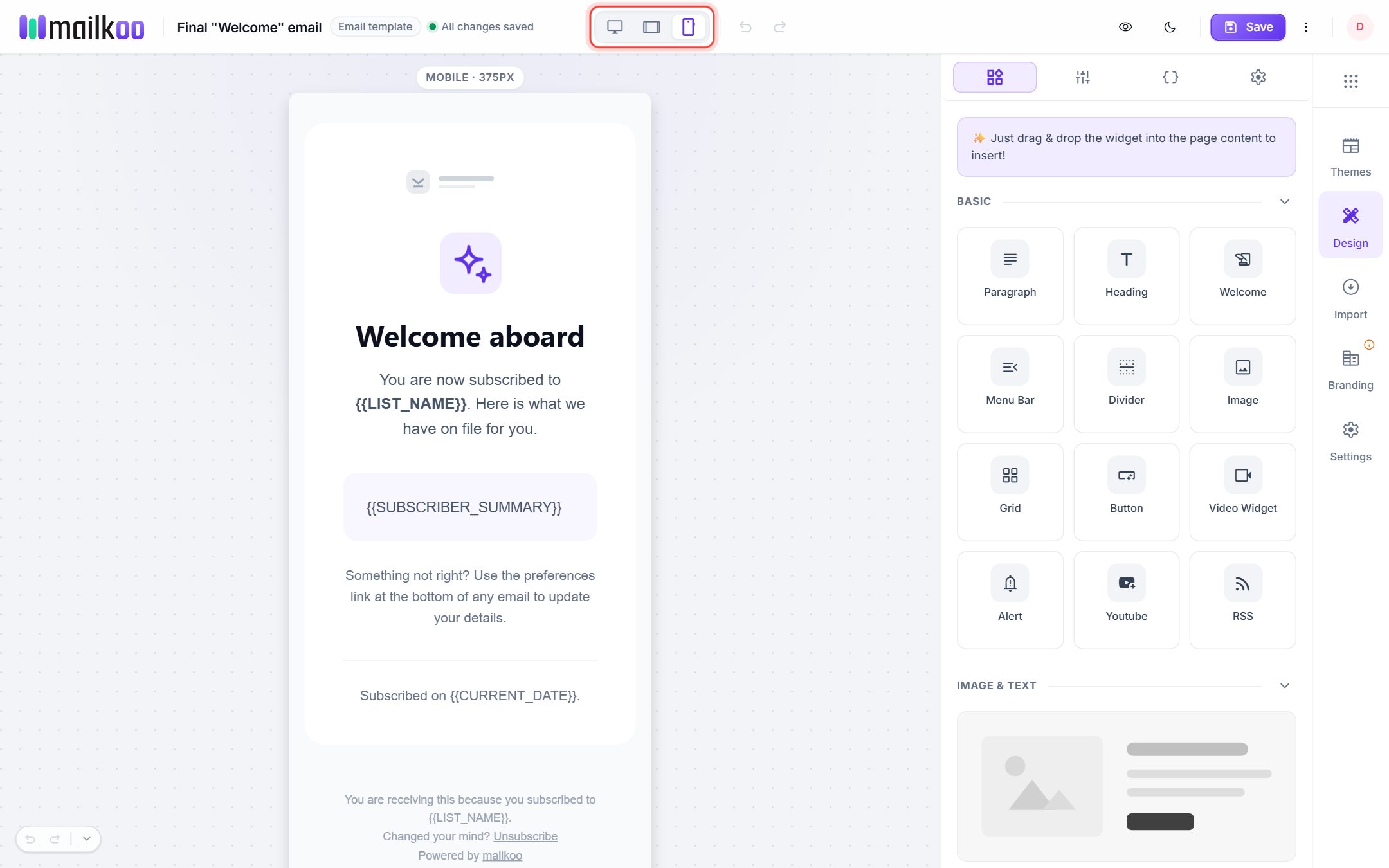Select the Menu Bar widget
Image resolution: width=1389 pixels, height=868 pixels.
click(x=1010, y=383)
